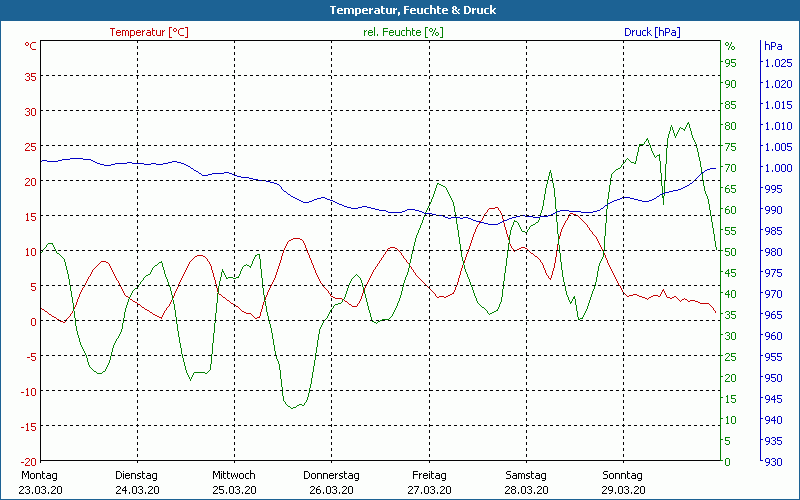Click the Sonntag 29.03.20 date label
The width and height of the screenshot is (800, 500).
[x=623, y=482]
